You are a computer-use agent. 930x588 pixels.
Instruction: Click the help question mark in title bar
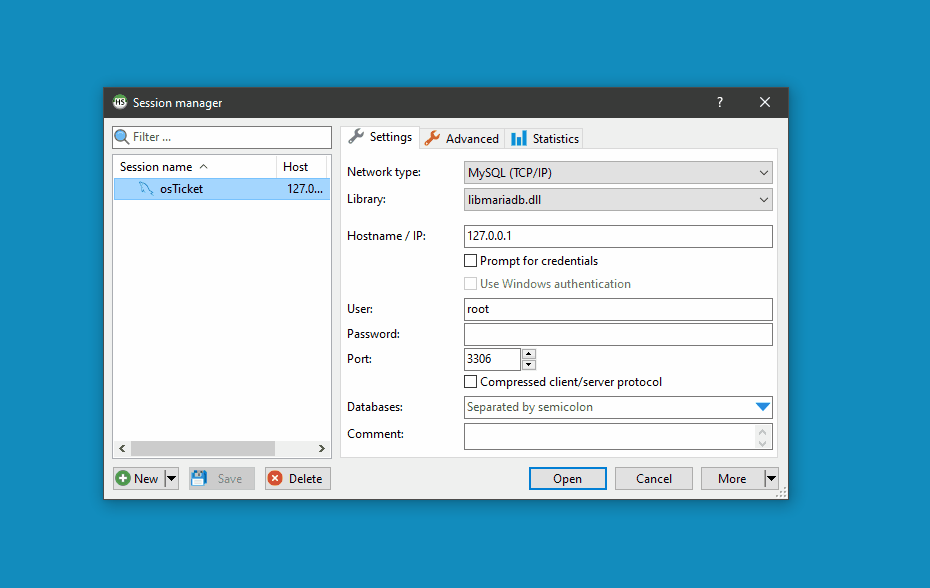point(719,102)
